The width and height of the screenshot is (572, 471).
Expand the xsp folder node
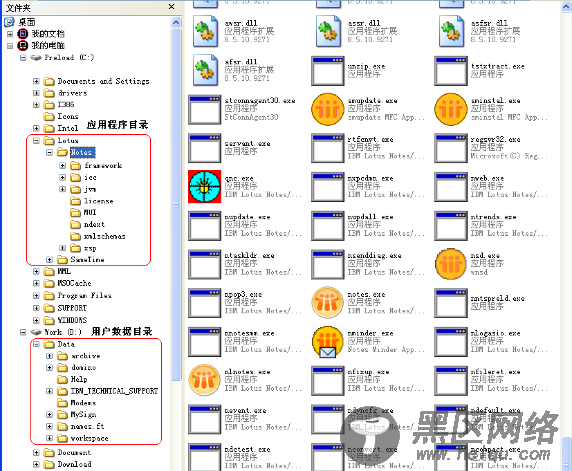(63, 248)
